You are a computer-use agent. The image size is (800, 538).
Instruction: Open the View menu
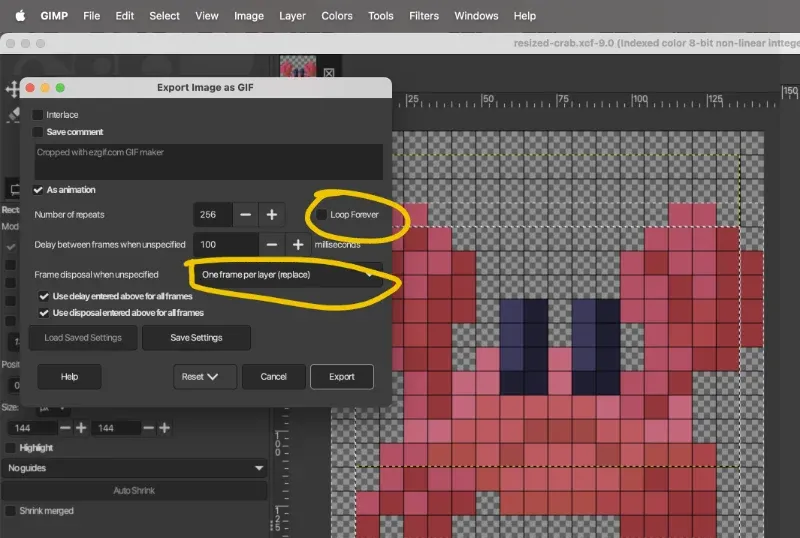(x=207, y=16)
